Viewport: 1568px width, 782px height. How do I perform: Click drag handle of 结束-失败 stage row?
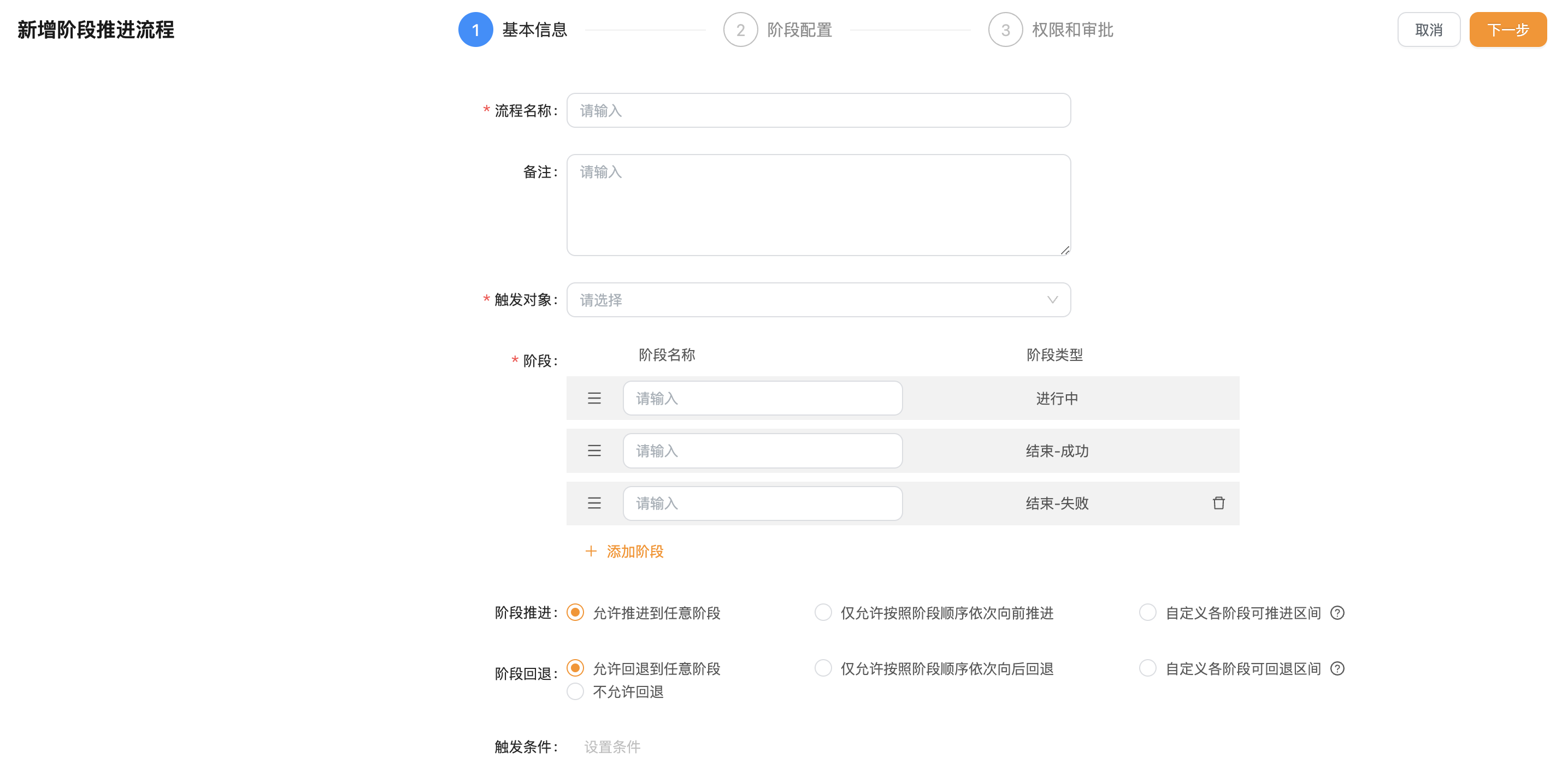pos(594,502)
